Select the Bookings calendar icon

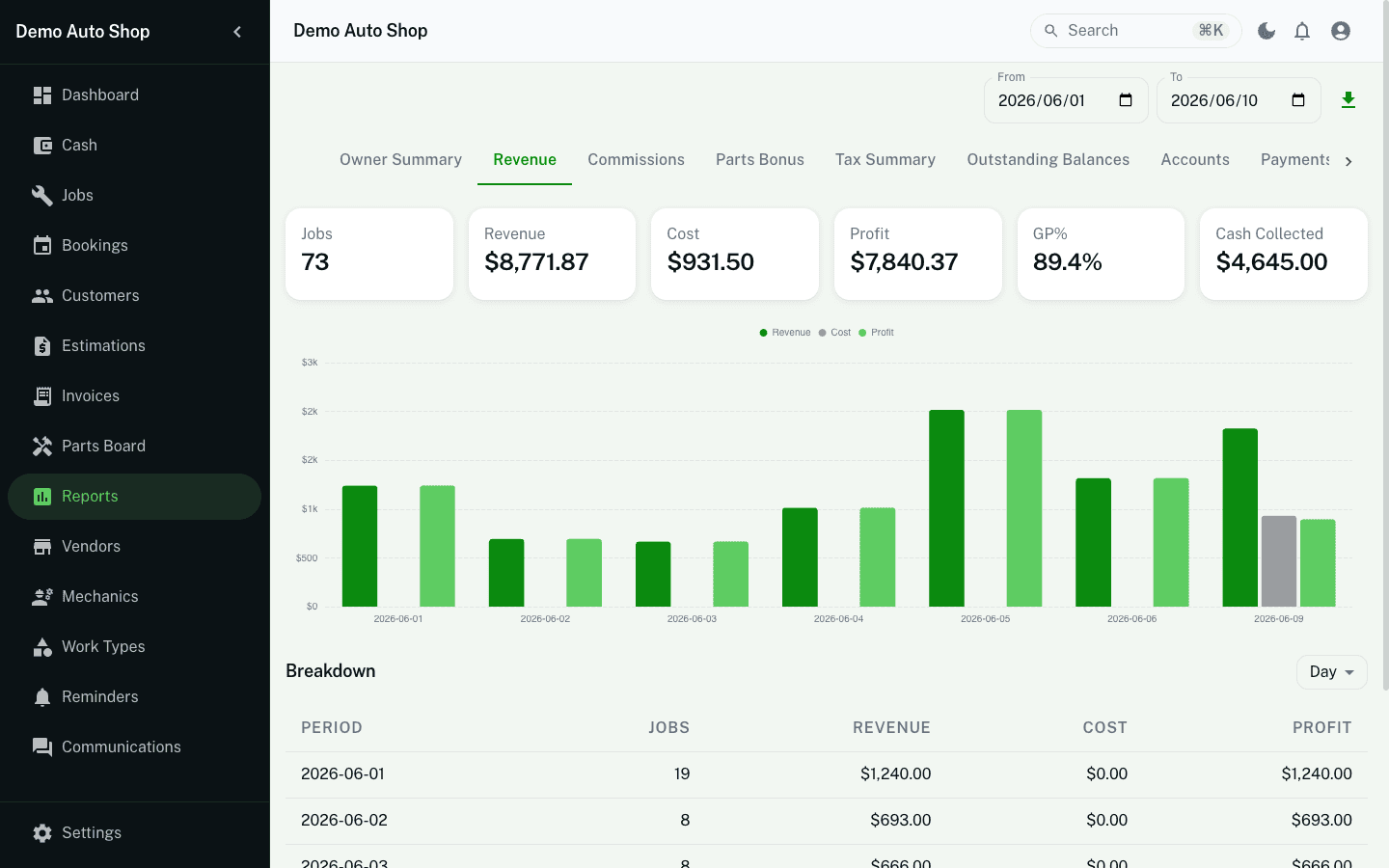click(x=42, y=246)
